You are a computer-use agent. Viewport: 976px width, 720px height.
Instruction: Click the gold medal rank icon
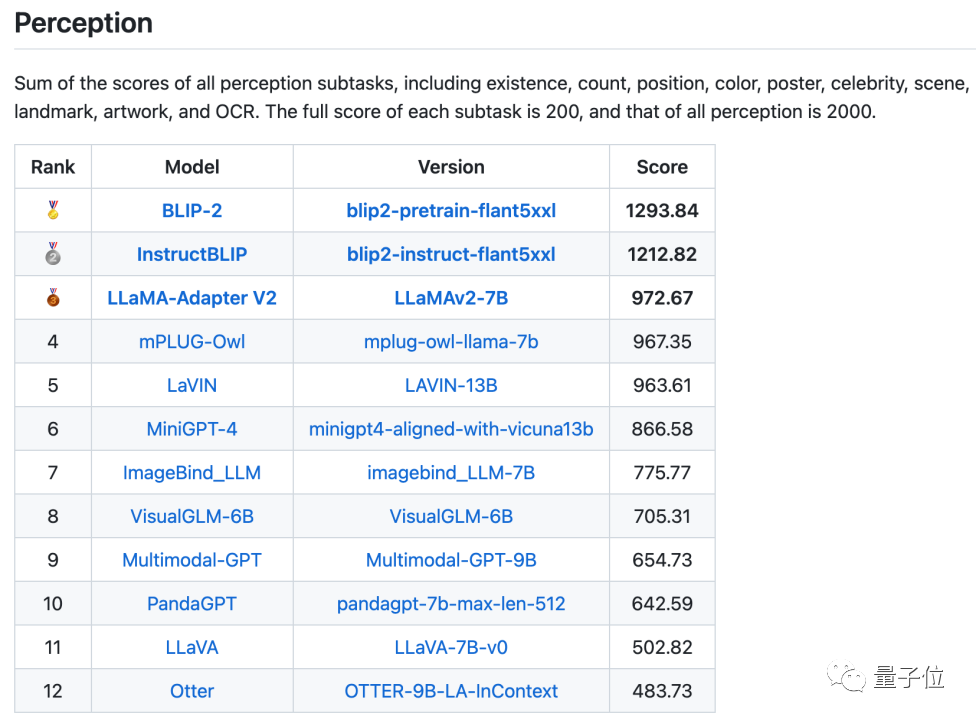[53, 210]
